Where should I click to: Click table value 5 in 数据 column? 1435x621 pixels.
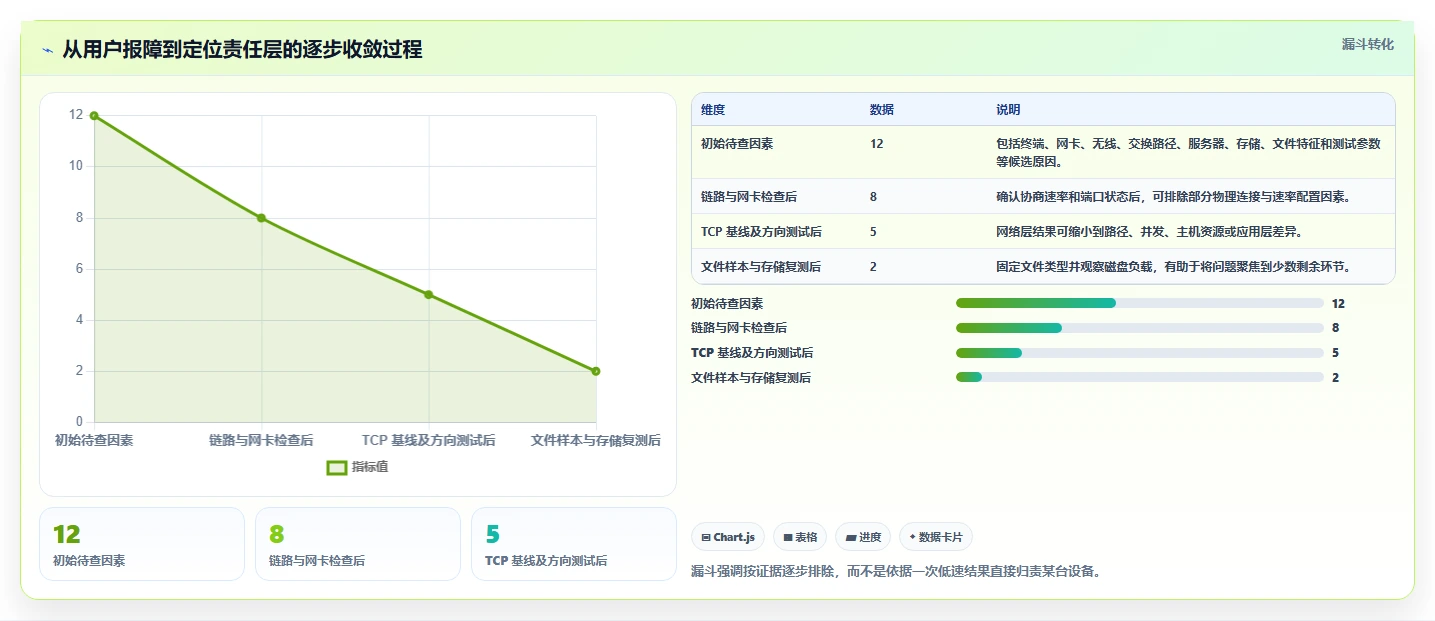click(874, 232)
